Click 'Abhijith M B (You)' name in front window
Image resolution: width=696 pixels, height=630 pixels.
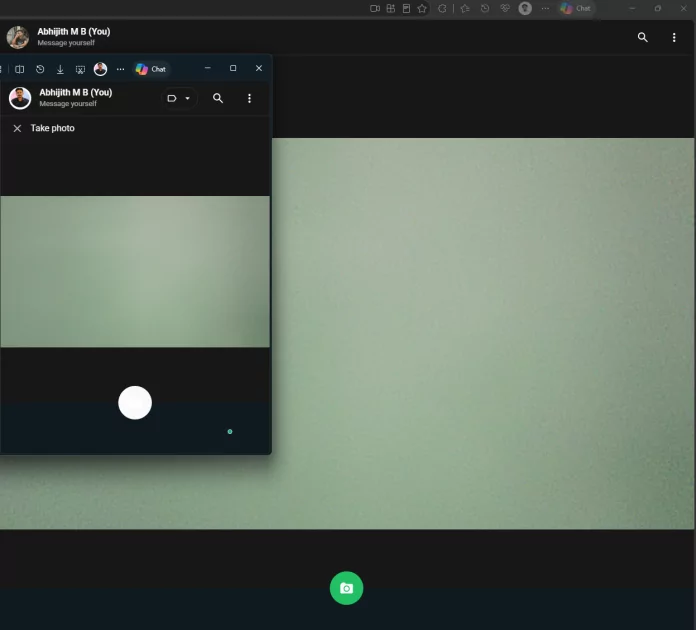75,92
